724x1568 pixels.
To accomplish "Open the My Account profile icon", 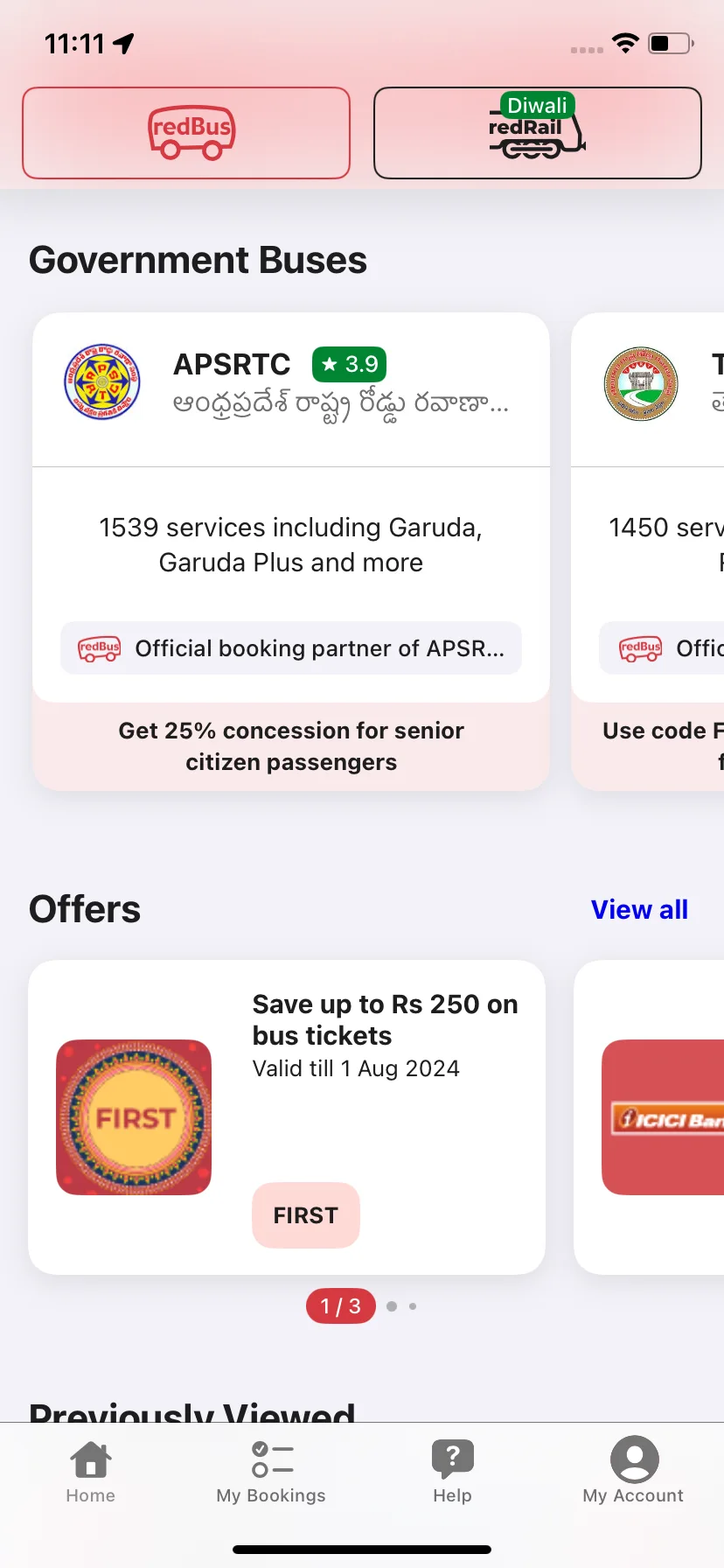I will point(634,1459).
